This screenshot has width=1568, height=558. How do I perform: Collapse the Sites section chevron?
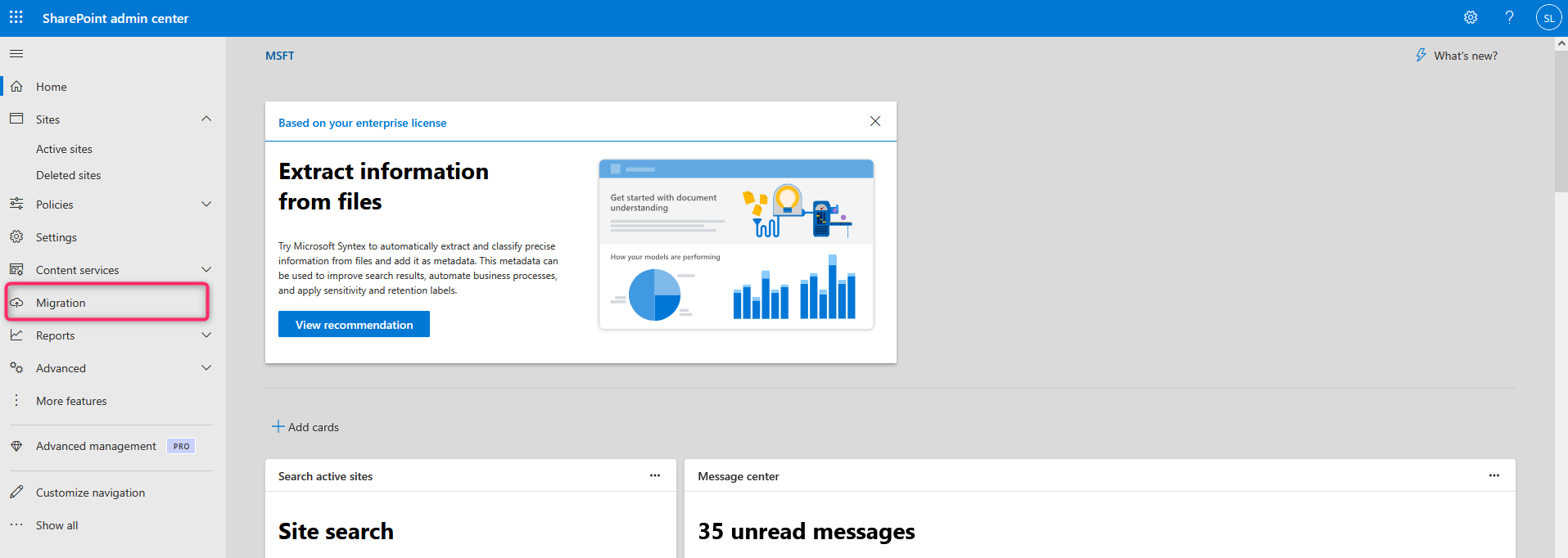206,119
